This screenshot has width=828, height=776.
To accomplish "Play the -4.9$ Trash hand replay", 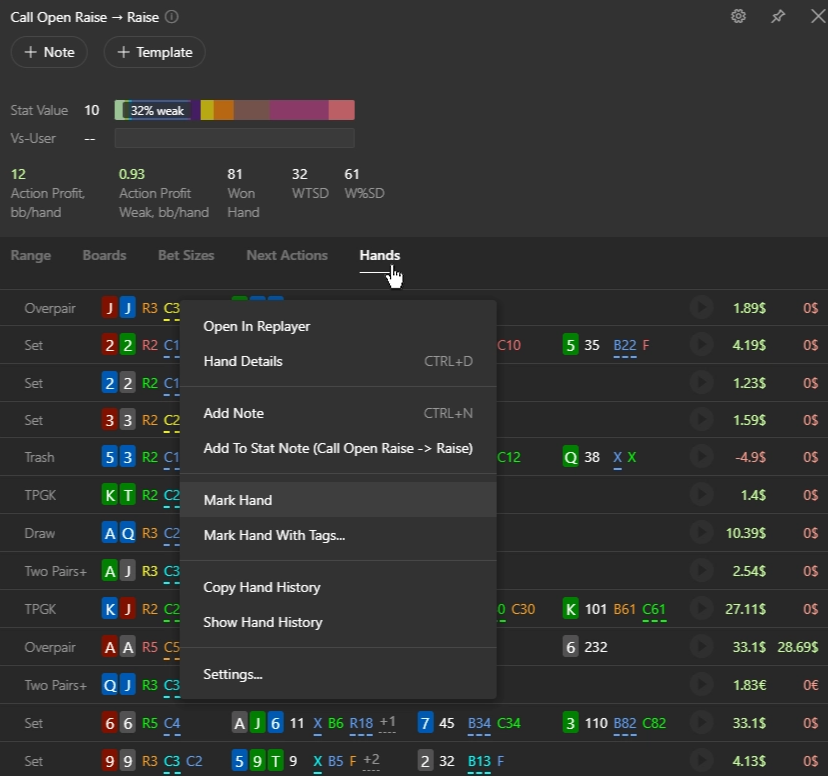I will click(701, 457).
